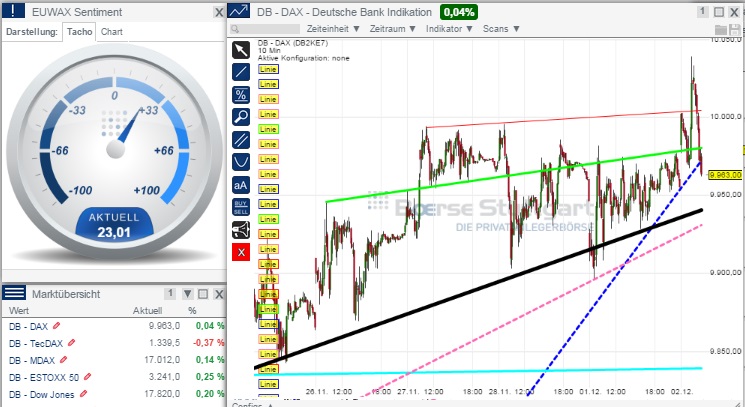745x407 pixels.
Task: Open DB - ESTOXX 50 in market overview
Action: 44,378
